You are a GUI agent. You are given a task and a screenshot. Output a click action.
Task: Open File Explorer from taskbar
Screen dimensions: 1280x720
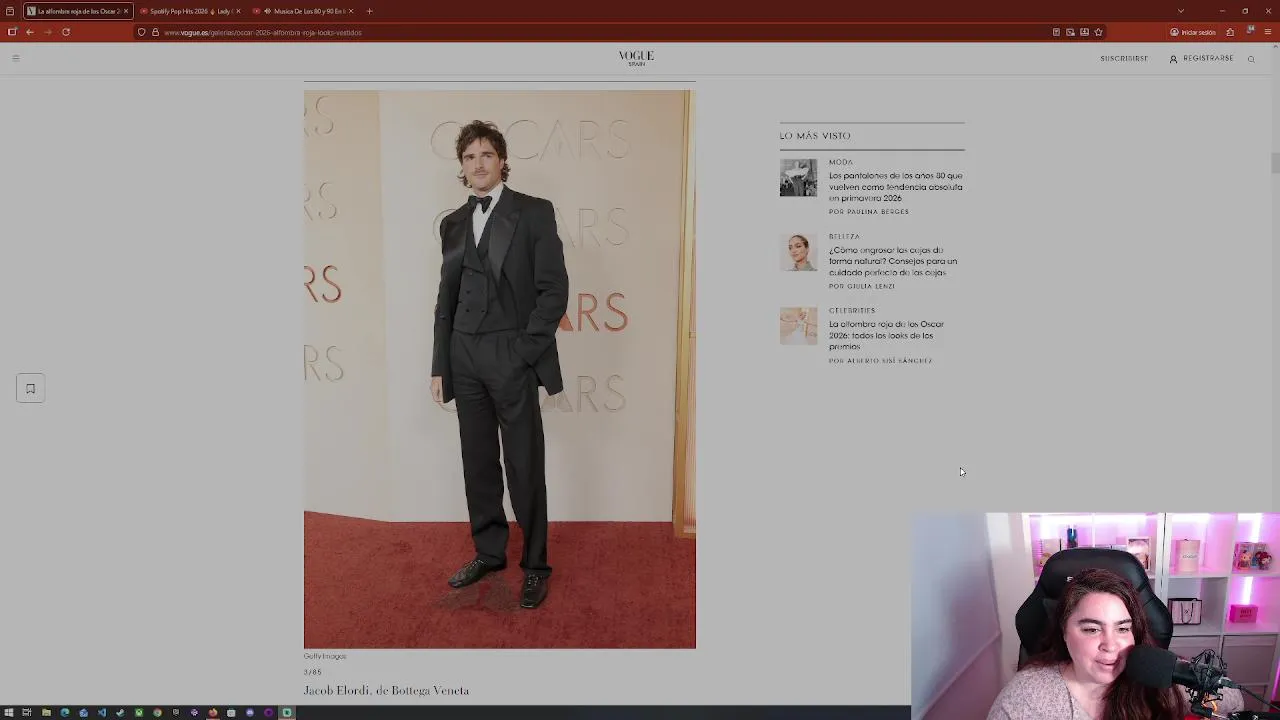point(46,713)
